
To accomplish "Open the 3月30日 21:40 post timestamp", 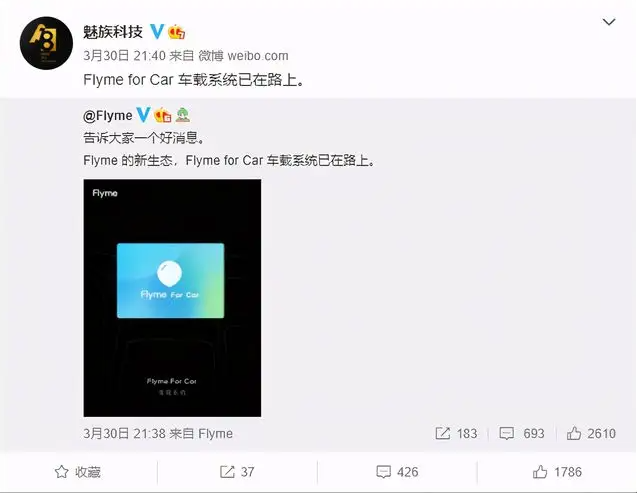I will (x=124, y=56).
